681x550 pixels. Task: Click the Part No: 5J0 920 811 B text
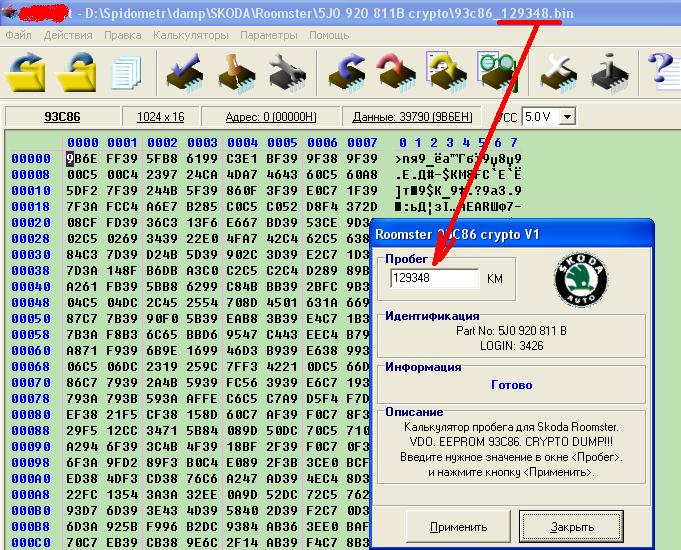(x=511, y=331)
